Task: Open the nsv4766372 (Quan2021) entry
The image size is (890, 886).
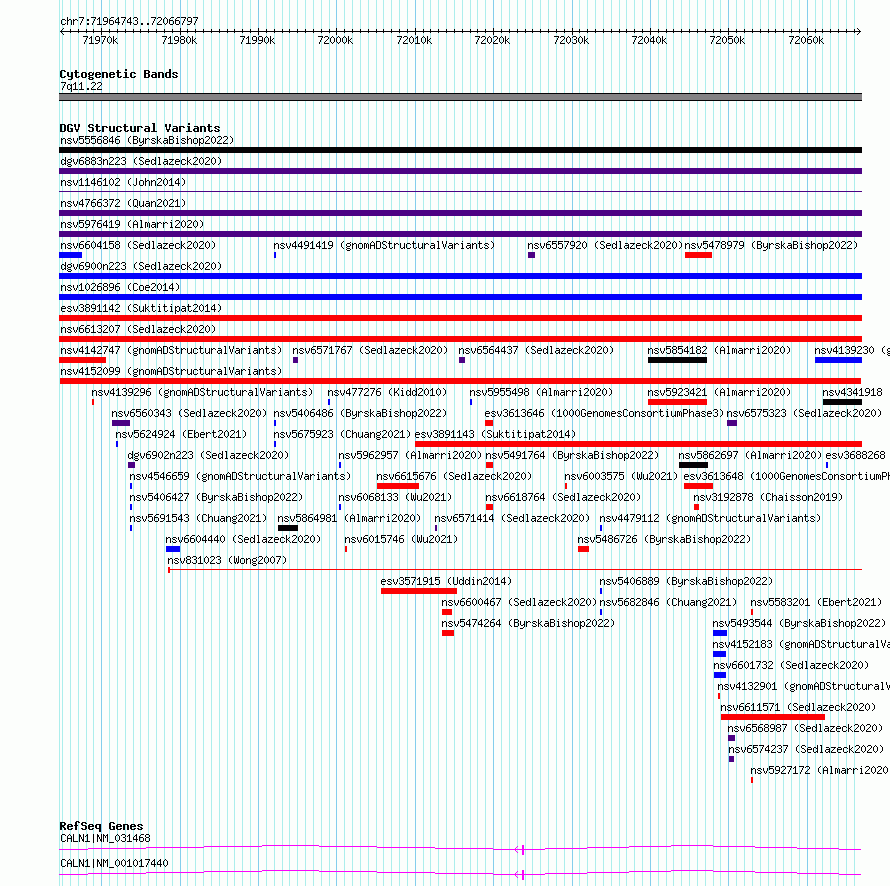Action: click(123, 203)
